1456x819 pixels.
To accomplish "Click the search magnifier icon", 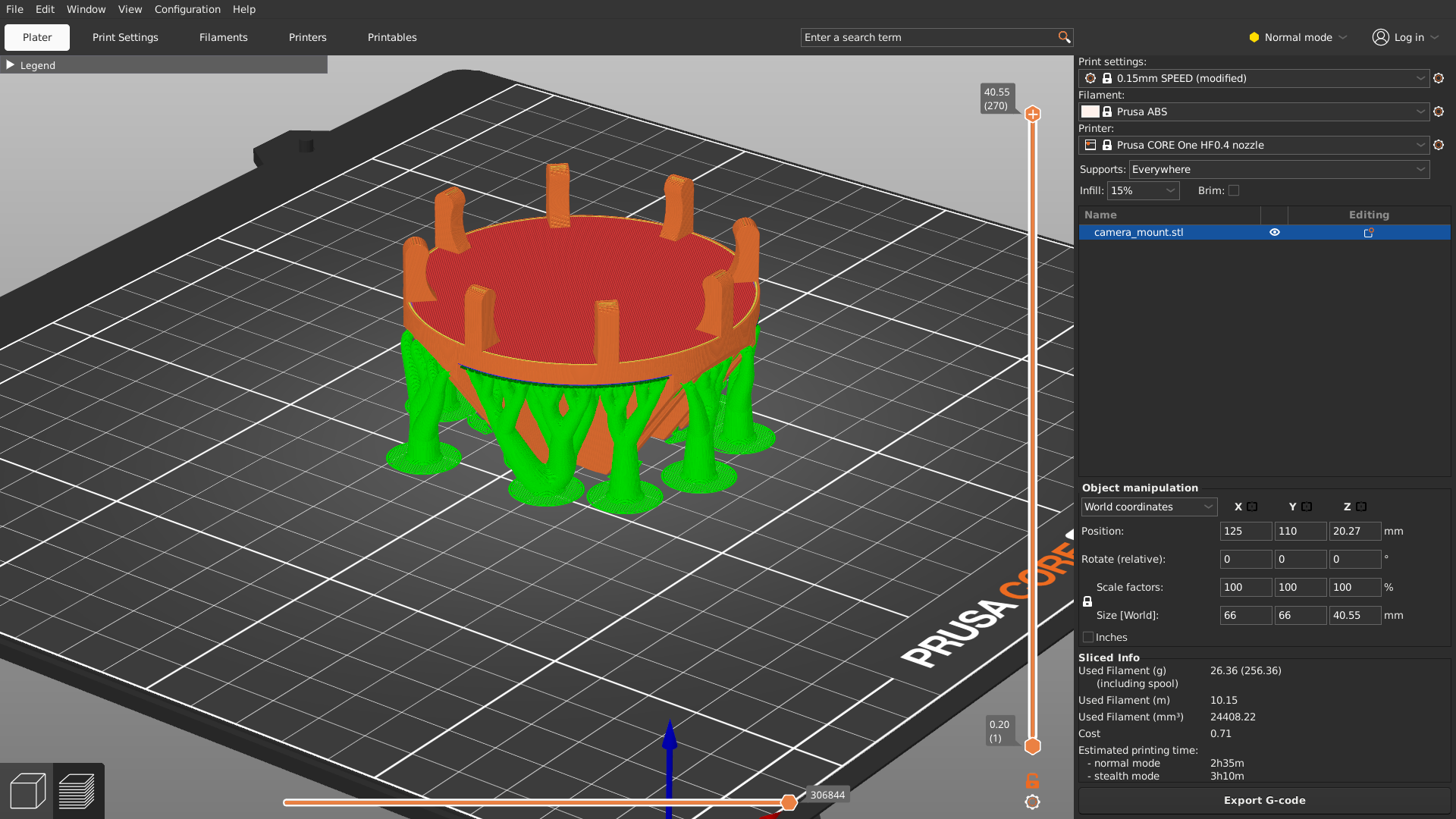I will point(1064,37).
